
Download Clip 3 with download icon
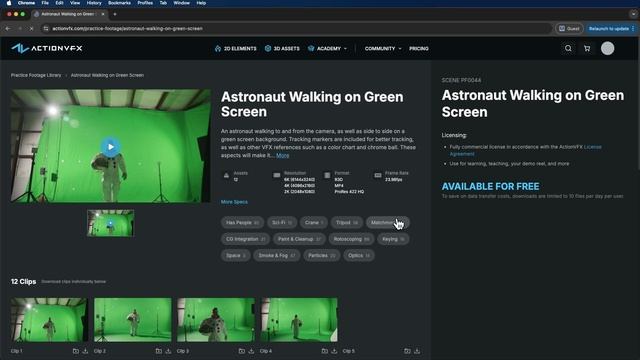(x=251, y=351)
